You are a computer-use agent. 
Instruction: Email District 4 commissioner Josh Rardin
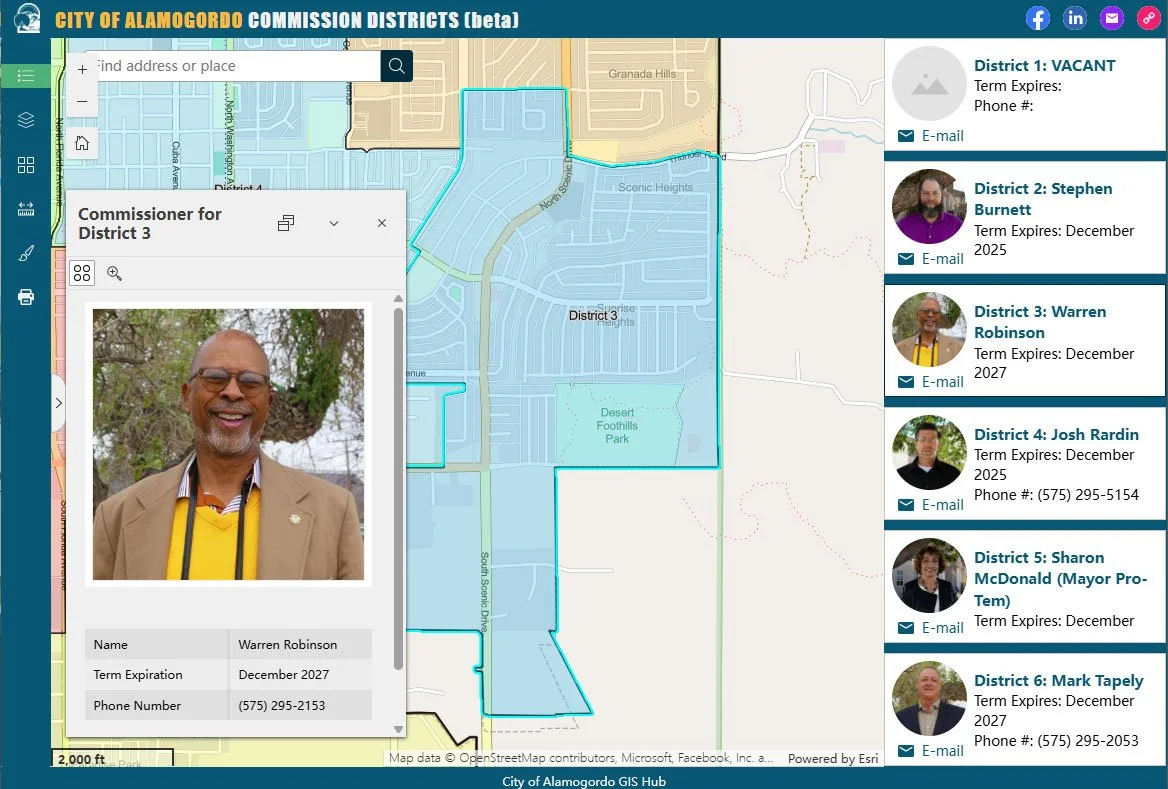pyautogui.click(x=931, y=504)
